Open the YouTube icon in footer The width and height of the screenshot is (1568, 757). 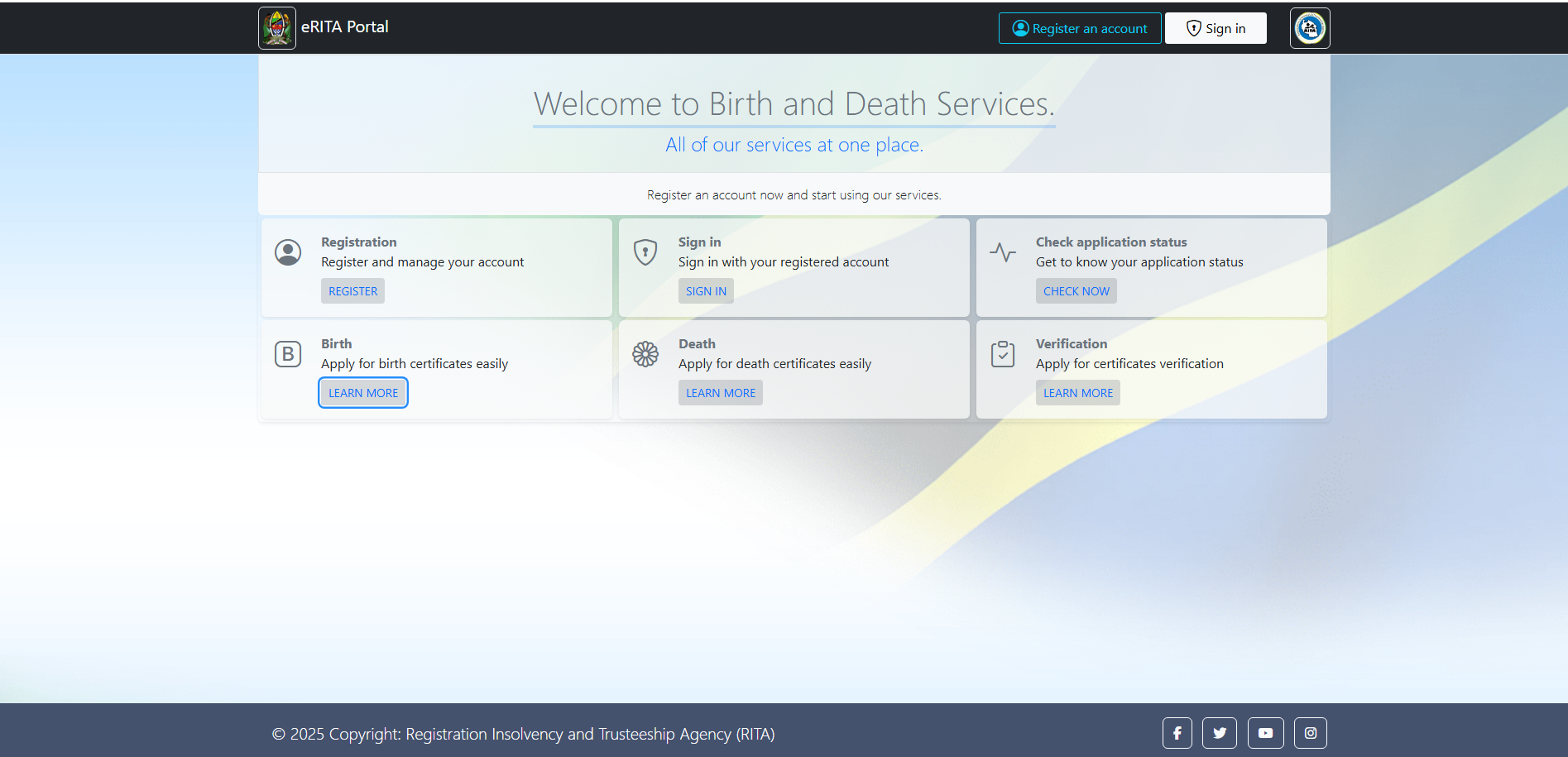[1266, 733]
